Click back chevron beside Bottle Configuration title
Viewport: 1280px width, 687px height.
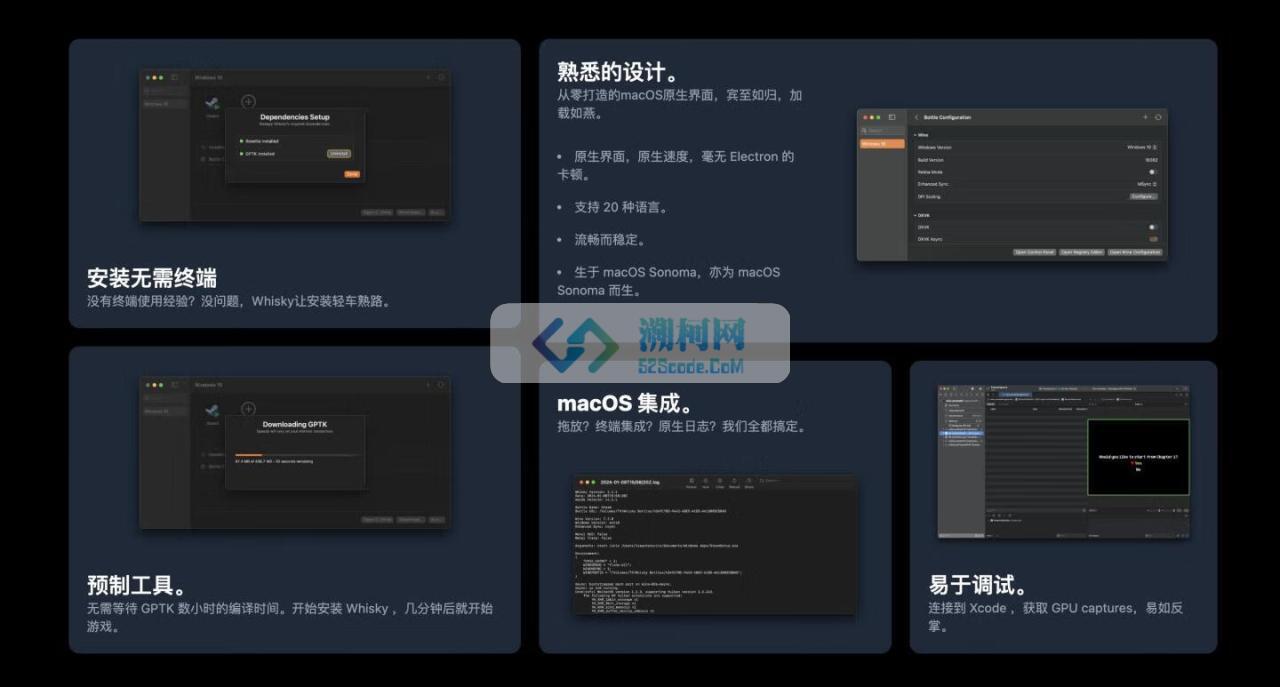point(917,117)
